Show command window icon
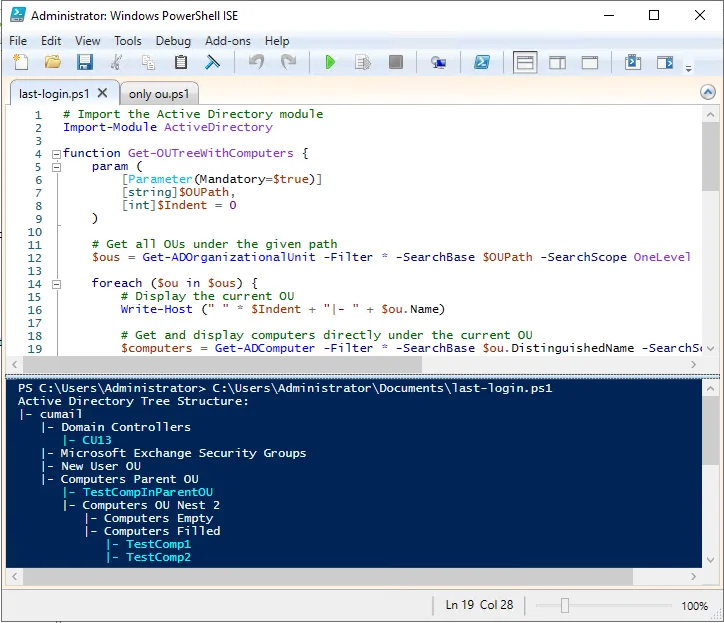 [633, 62]
